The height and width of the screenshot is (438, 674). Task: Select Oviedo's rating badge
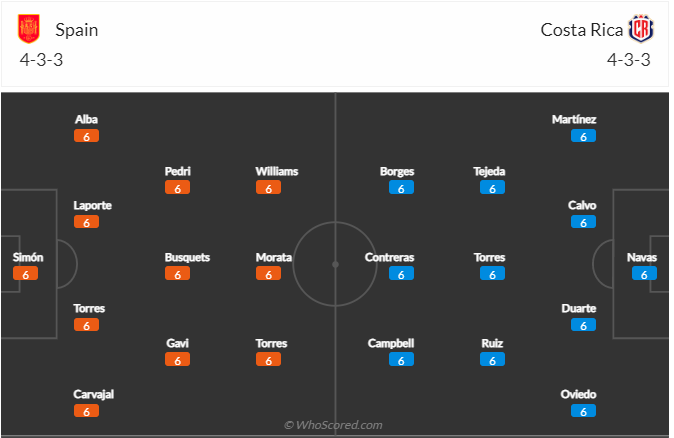(x=583, y=411)
